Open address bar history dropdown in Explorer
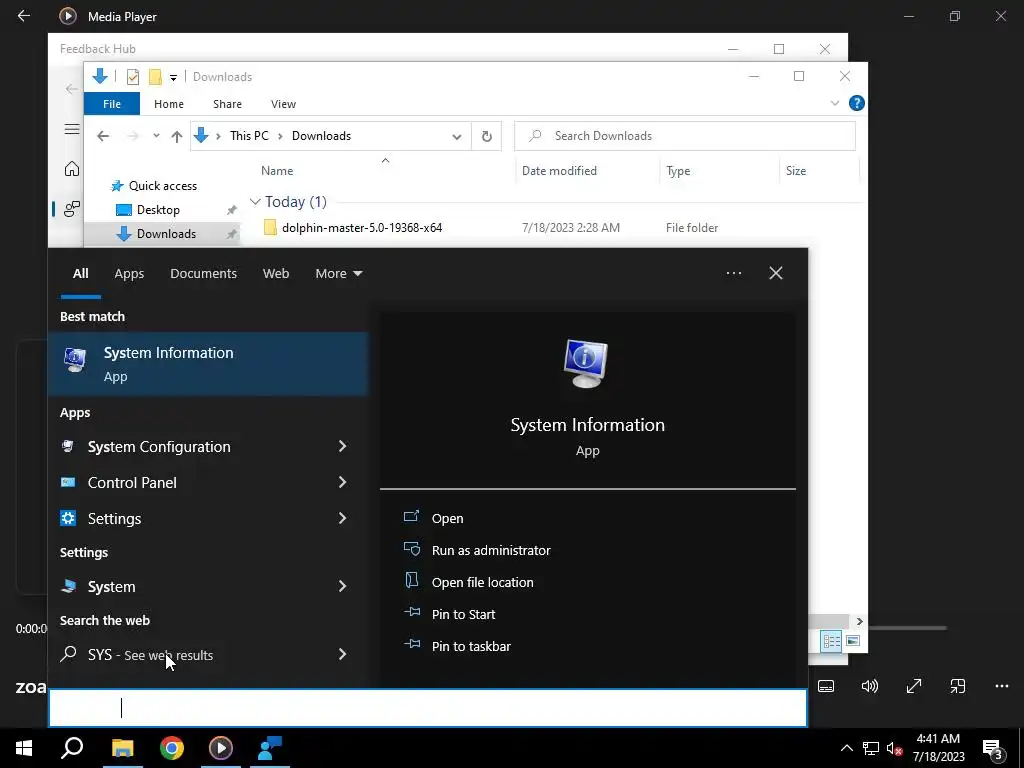 456,136
